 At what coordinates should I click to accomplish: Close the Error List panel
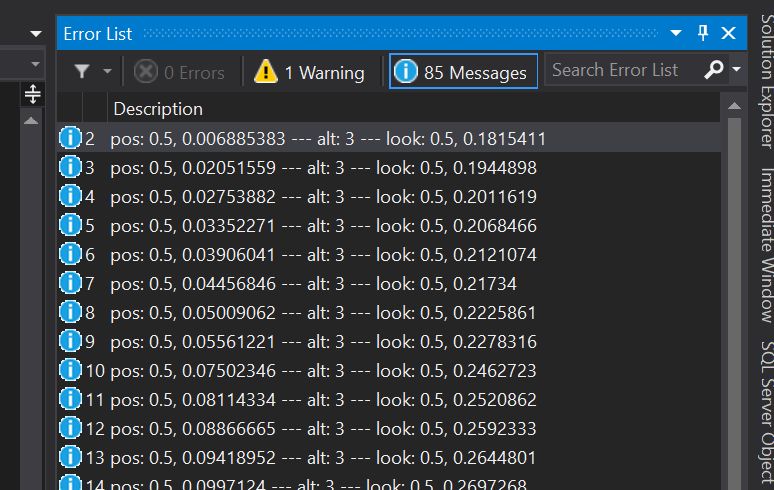tap(728, 33)
